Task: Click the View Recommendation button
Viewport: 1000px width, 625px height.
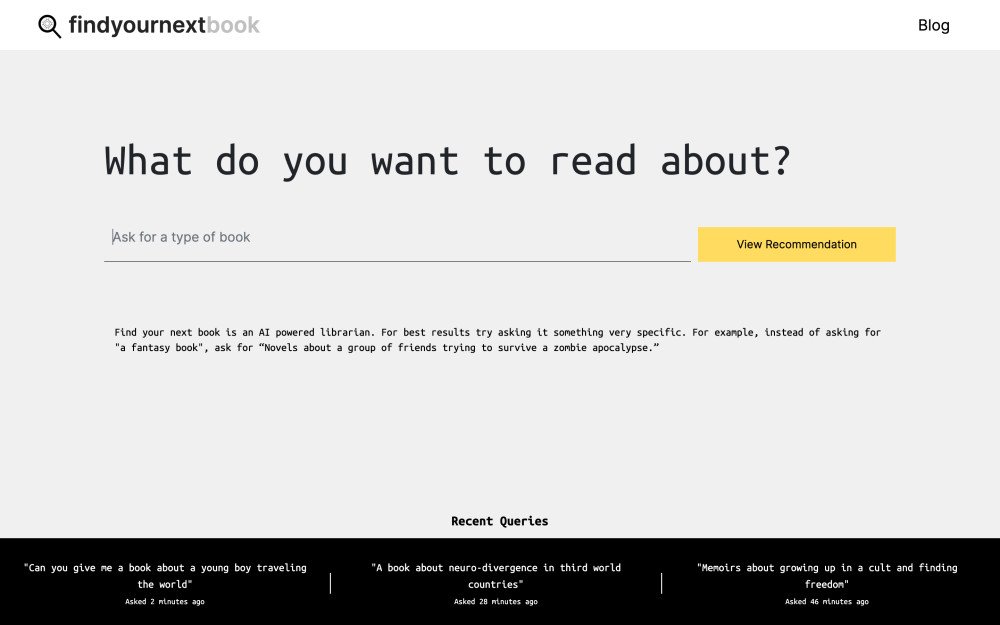Action: point(796,244)
